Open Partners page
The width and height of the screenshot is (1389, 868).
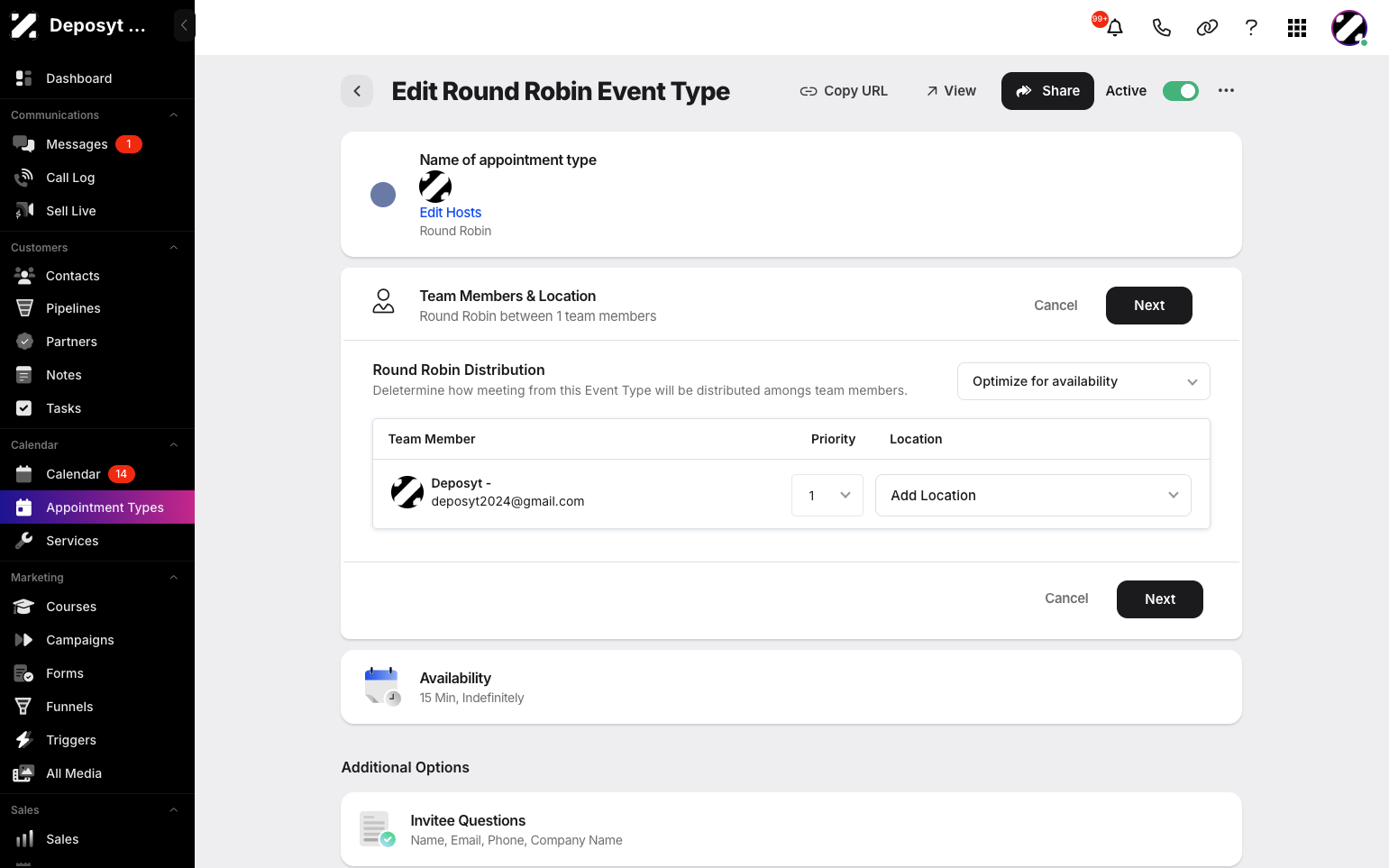97,342
